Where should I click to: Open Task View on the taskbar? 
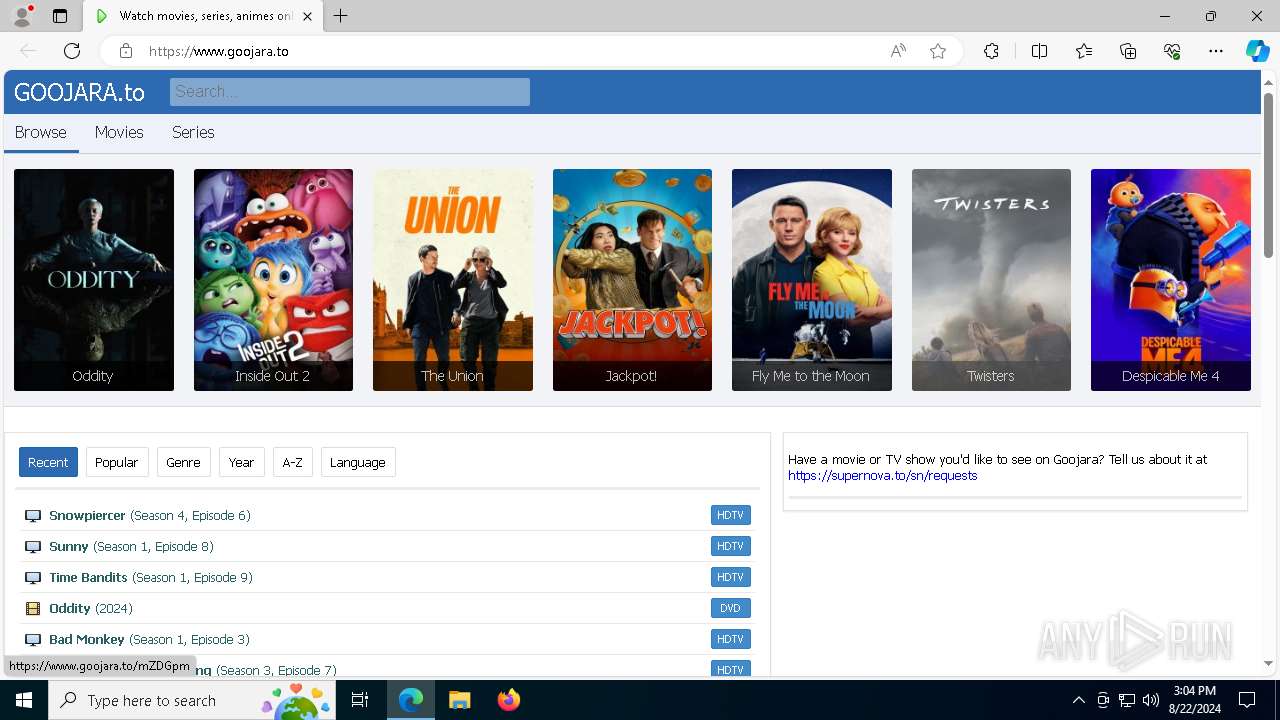tap(360, 700)
